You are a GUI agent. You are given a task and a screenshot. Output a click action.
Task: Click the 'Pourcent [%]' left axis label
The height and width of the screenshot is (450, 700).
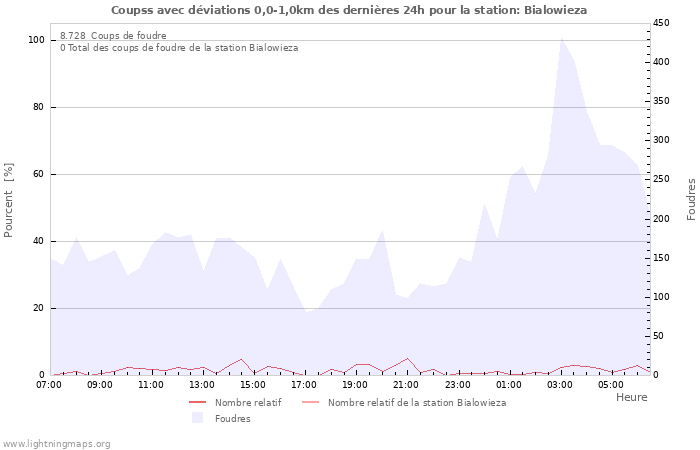(x=9, y=200)
